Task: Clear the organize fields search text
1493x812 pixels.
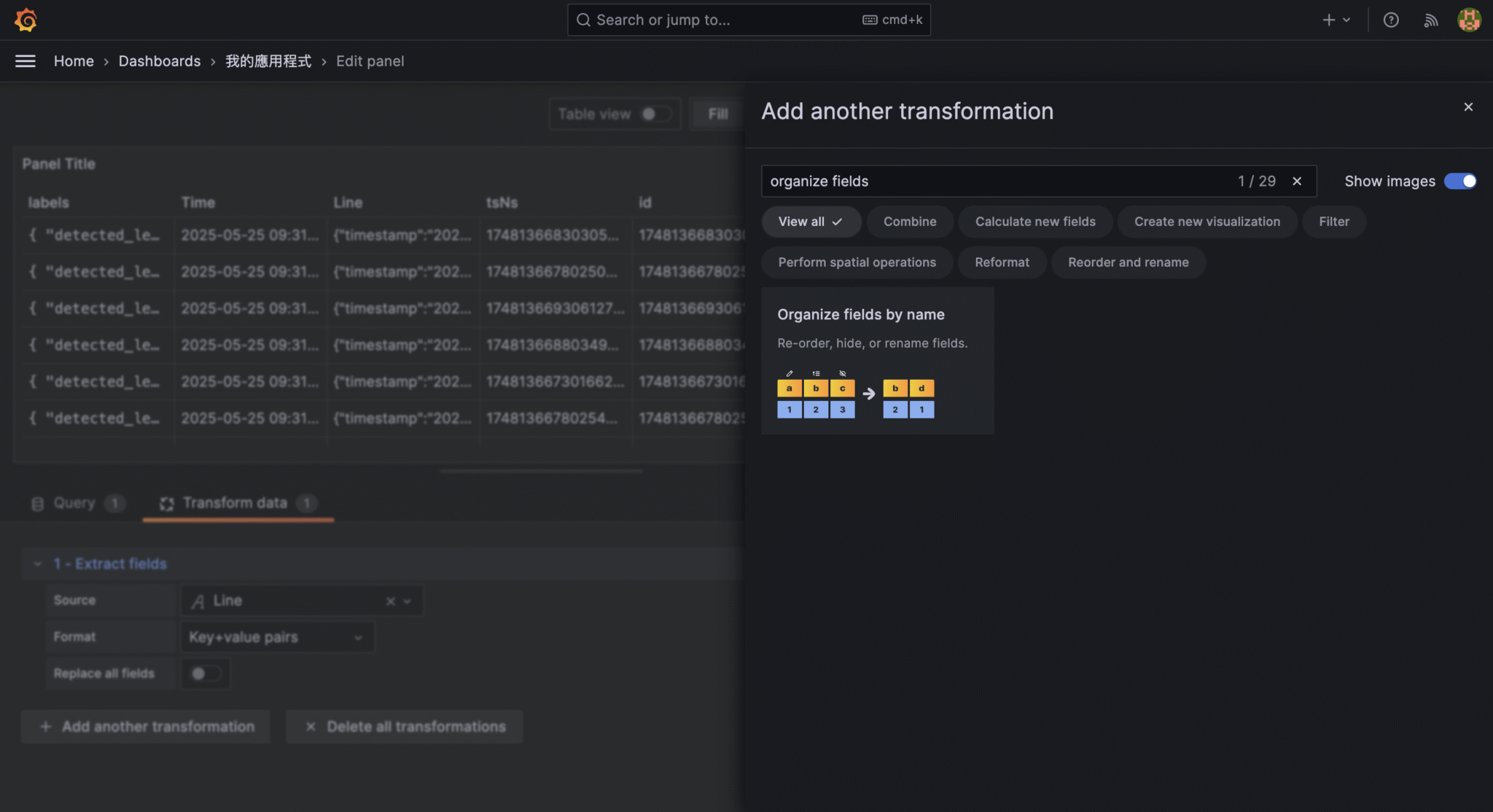Action: click(1297, 181)
